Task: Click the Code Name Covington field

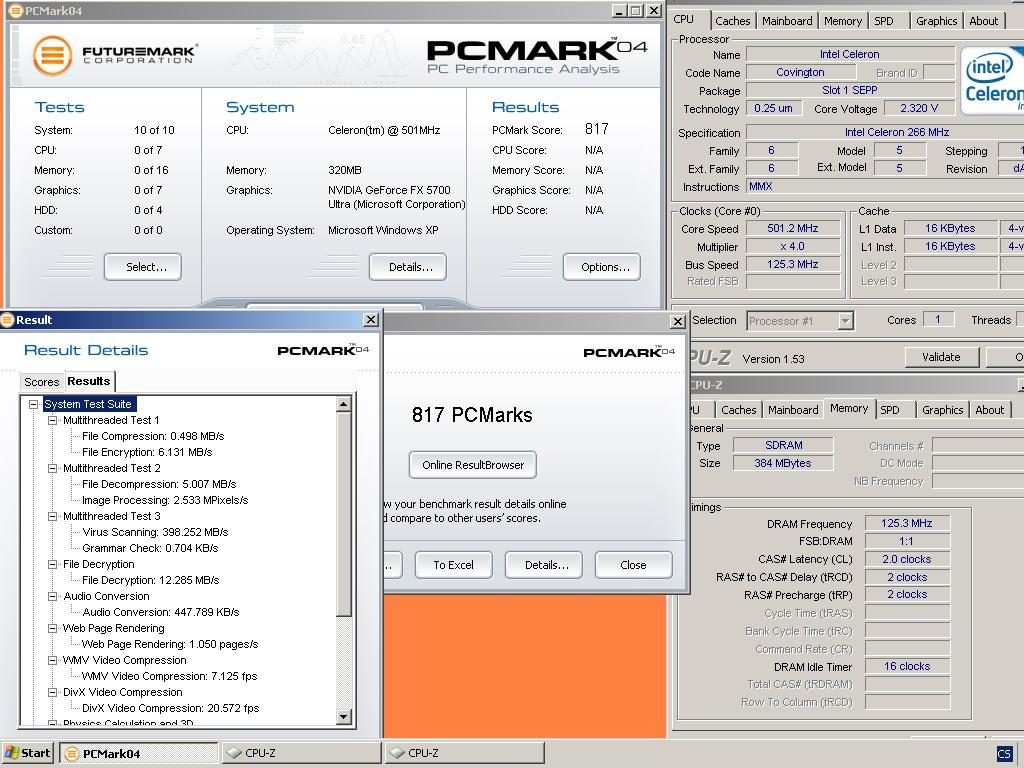Action: (x=800, y=72)
